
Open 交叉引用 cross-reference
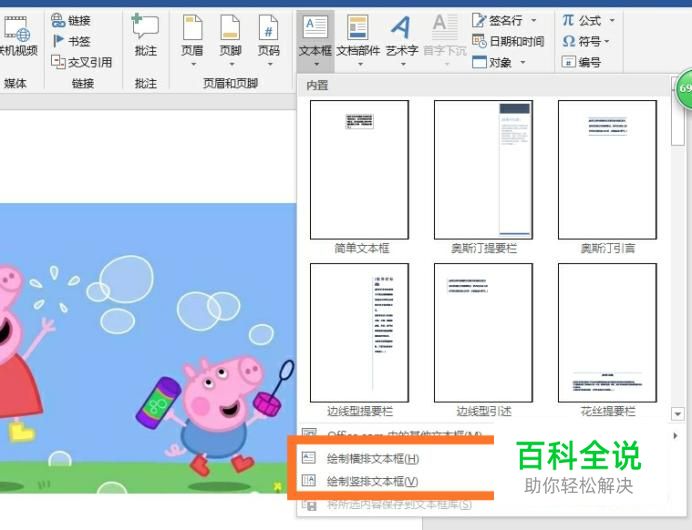click(x=82, y=62)
